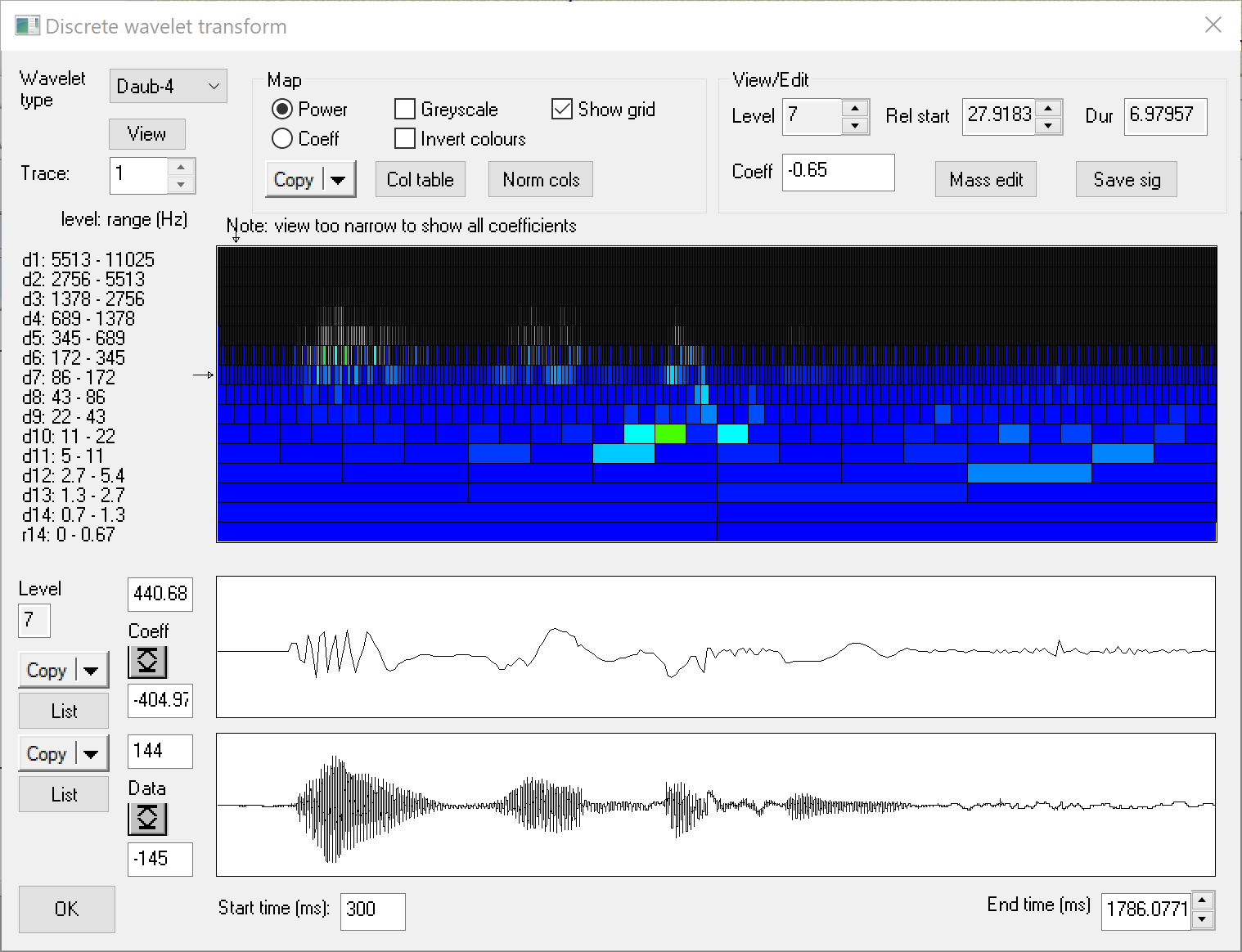
Task: Click the Start time input field
Action: (x=372, y=909)
